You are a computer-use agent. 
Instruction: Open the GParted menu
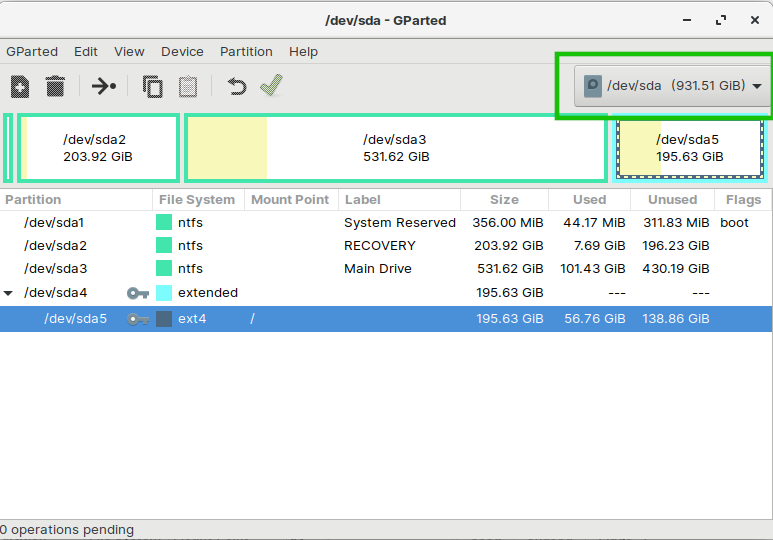[x=32, y=52]
